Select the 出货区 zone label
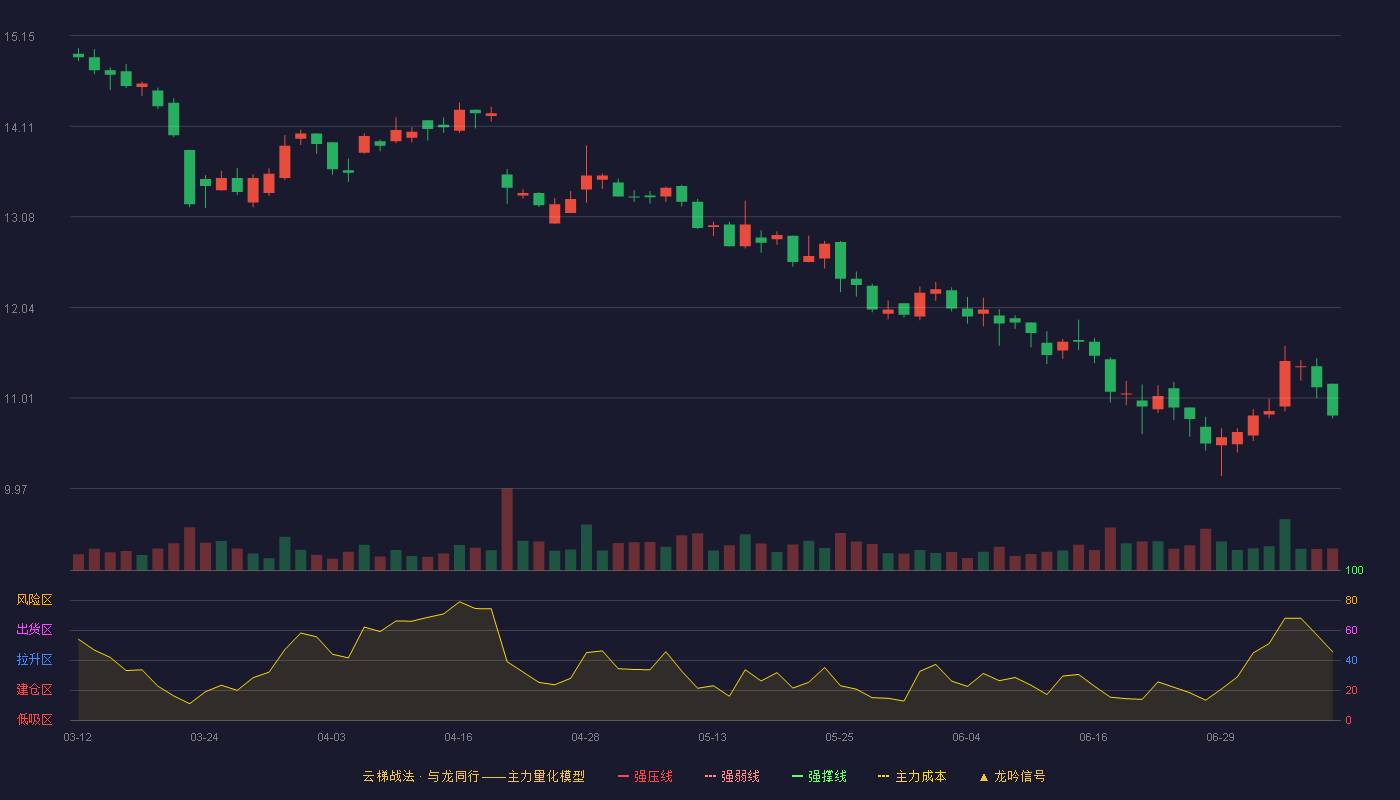 tap(34, 630)
